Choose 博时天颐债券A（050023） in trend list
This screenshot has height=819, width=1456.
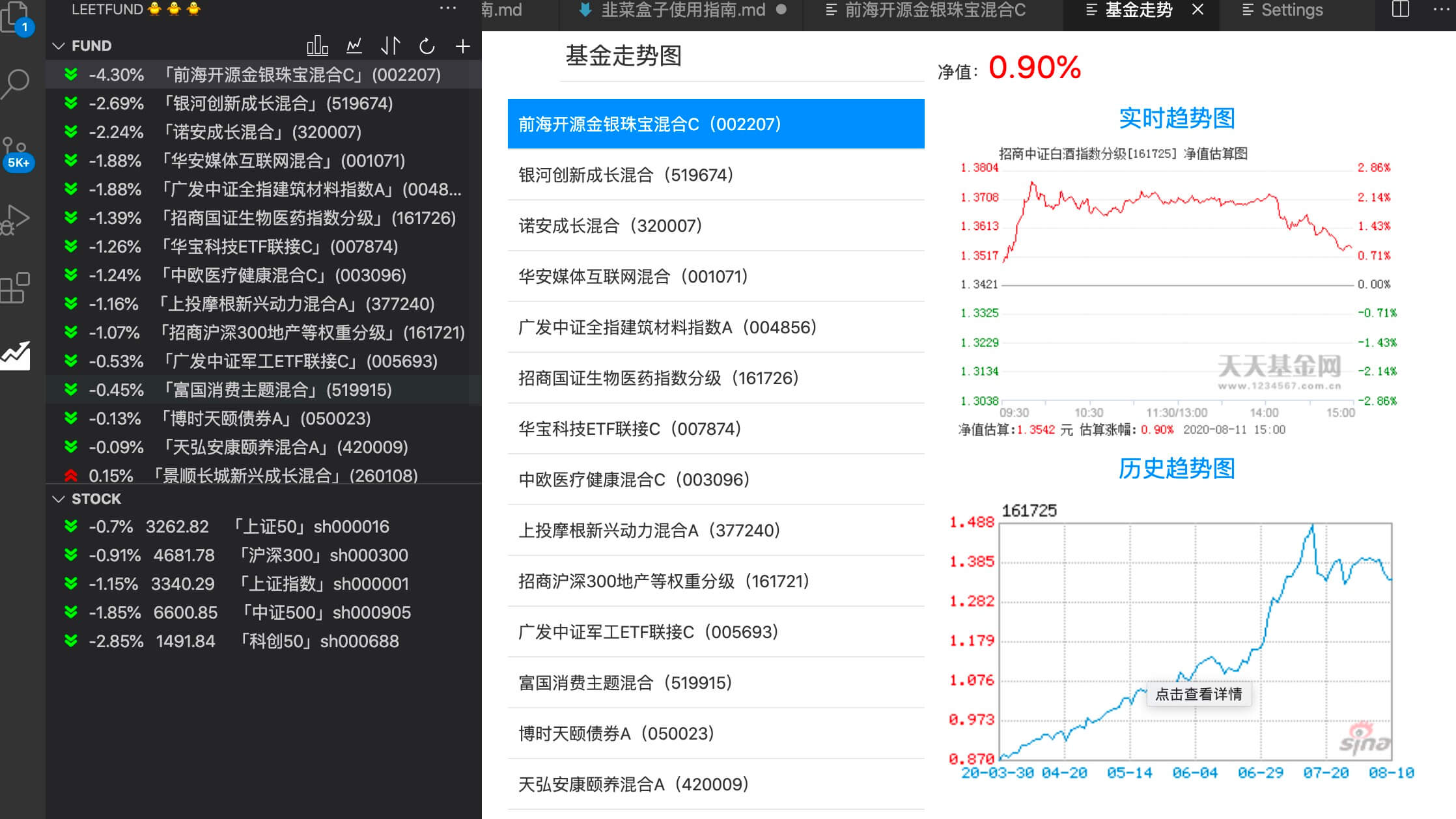(716, 734)
